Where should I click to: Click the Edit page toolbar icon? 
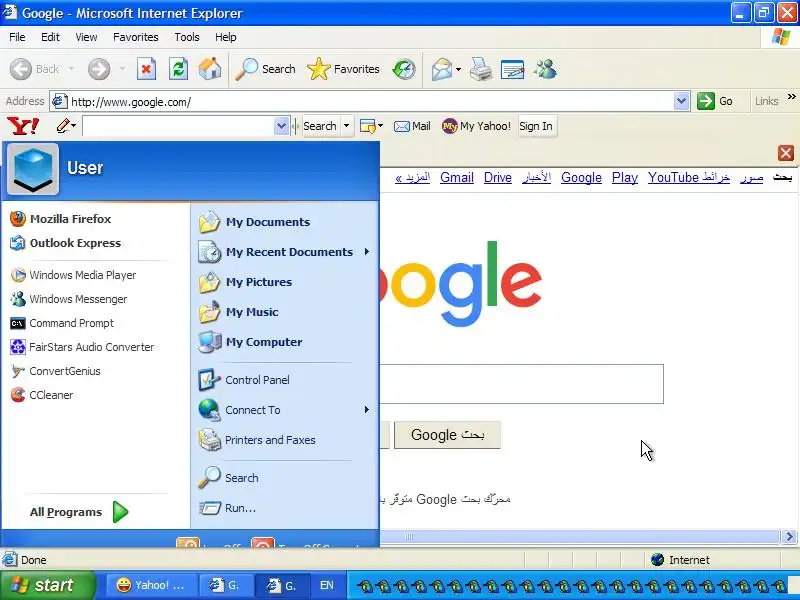coord(513,69)
